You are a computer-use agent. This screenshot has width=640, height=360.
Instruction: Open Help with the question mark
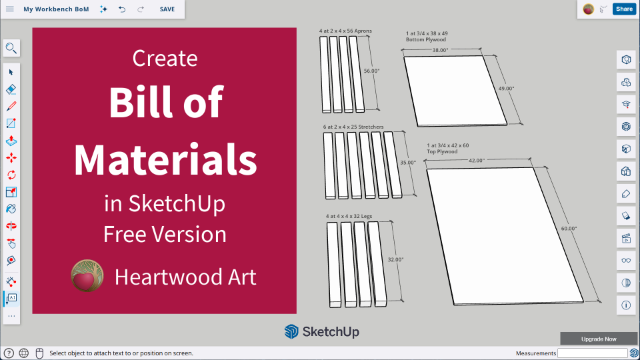[9, 353]
